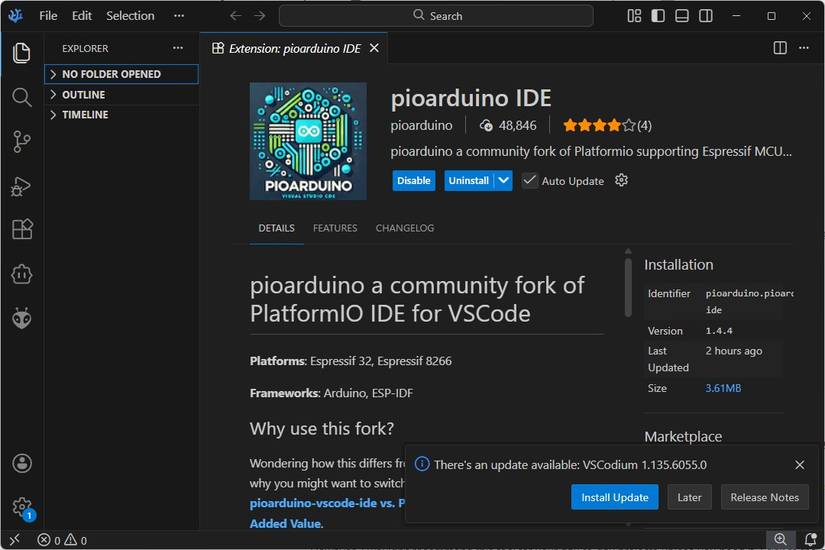Open the File menu
The height and width of the screenshot is (550, 825).
point(48,16)
